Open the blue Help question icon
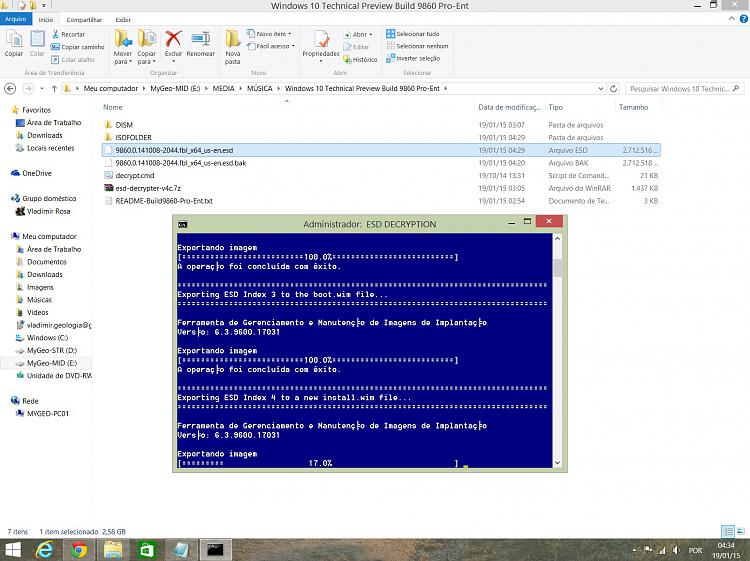Viewport: 750px width, 561px height. pyautogui.click(x=744, y=19)
